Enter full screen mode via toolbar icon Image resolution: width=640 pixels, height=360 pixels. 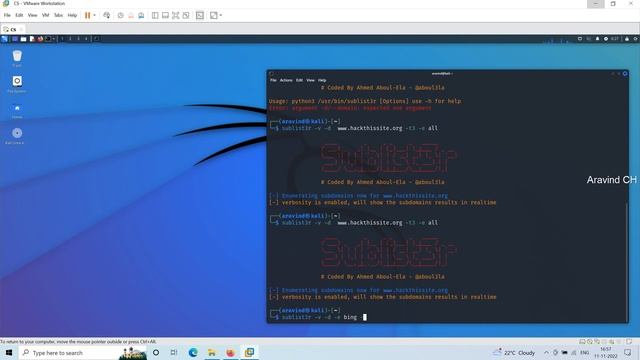tap(176, 16)
